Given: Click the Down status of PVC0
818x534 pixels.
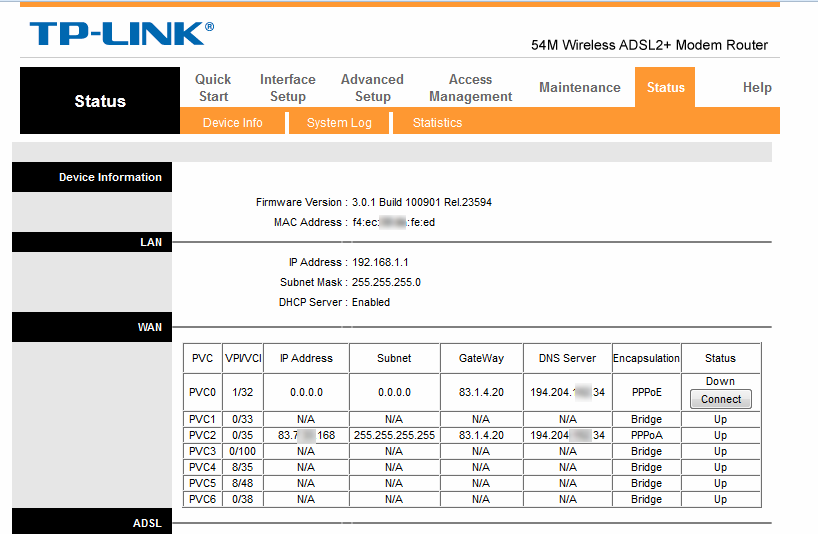Looking at the screenshot, I should [720, 381].
